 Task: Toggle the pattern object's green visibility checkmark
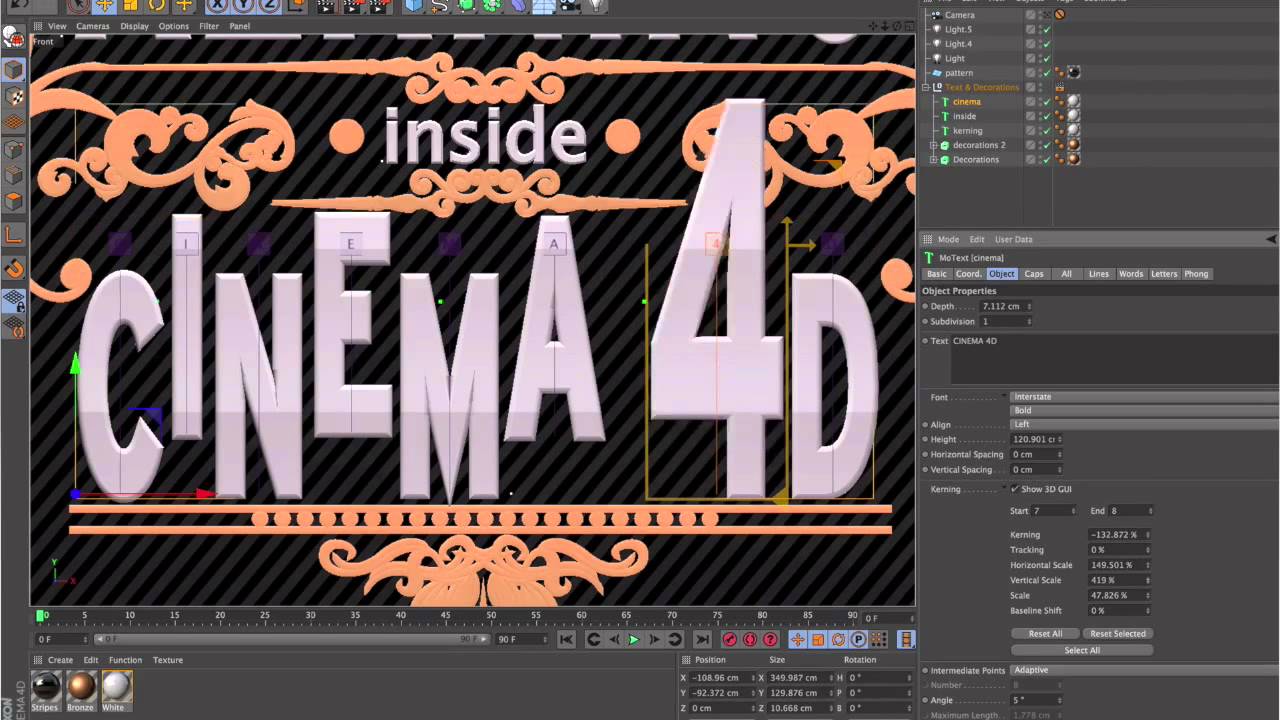tap(1046, 73)
